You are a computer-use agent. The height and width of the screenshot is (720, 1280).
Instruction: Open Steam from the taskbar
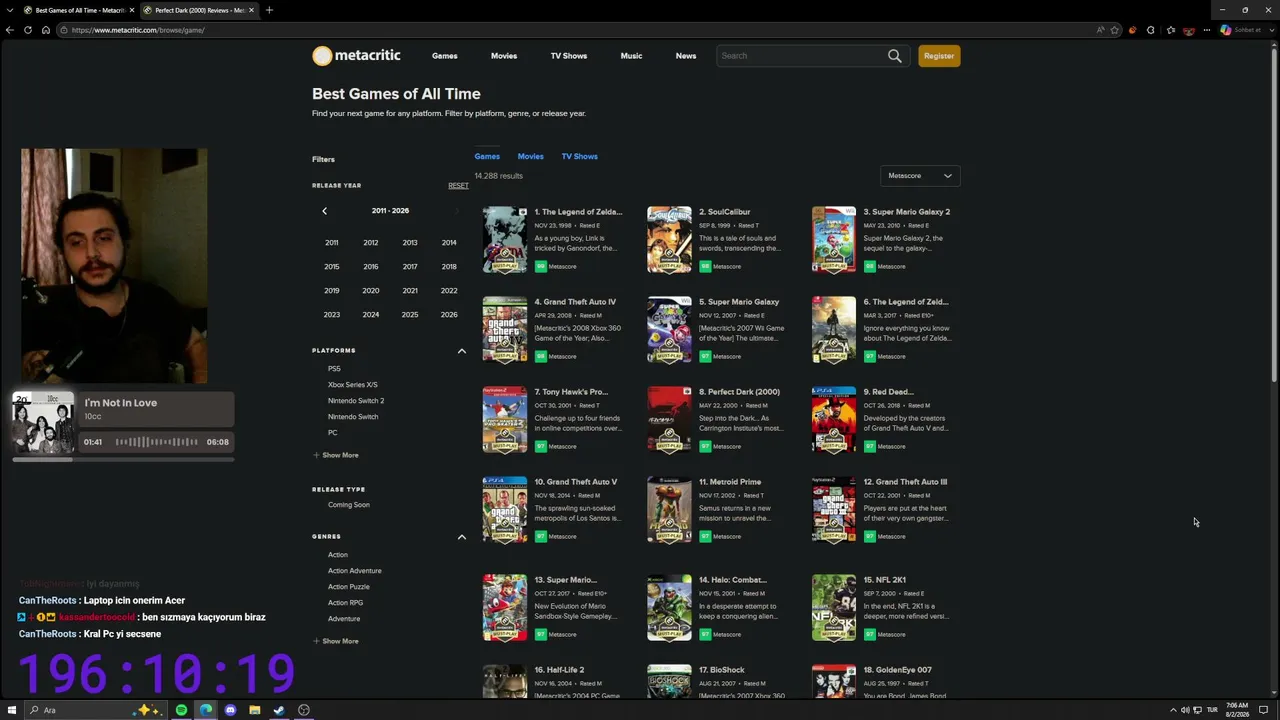pyautogui.click(x=279, y=710)
